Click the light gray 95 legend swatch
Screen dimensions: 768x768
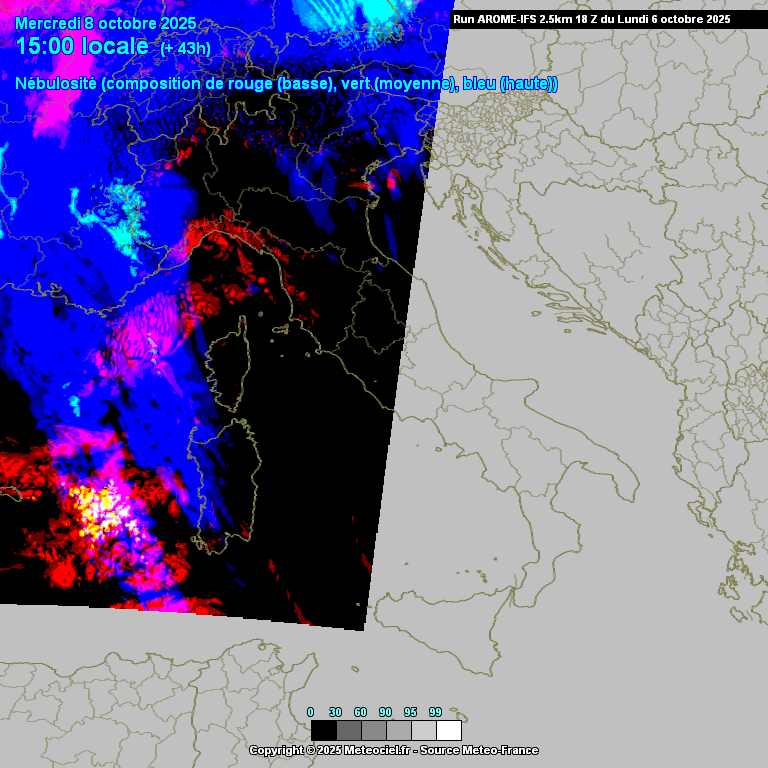tap(424, 730)
